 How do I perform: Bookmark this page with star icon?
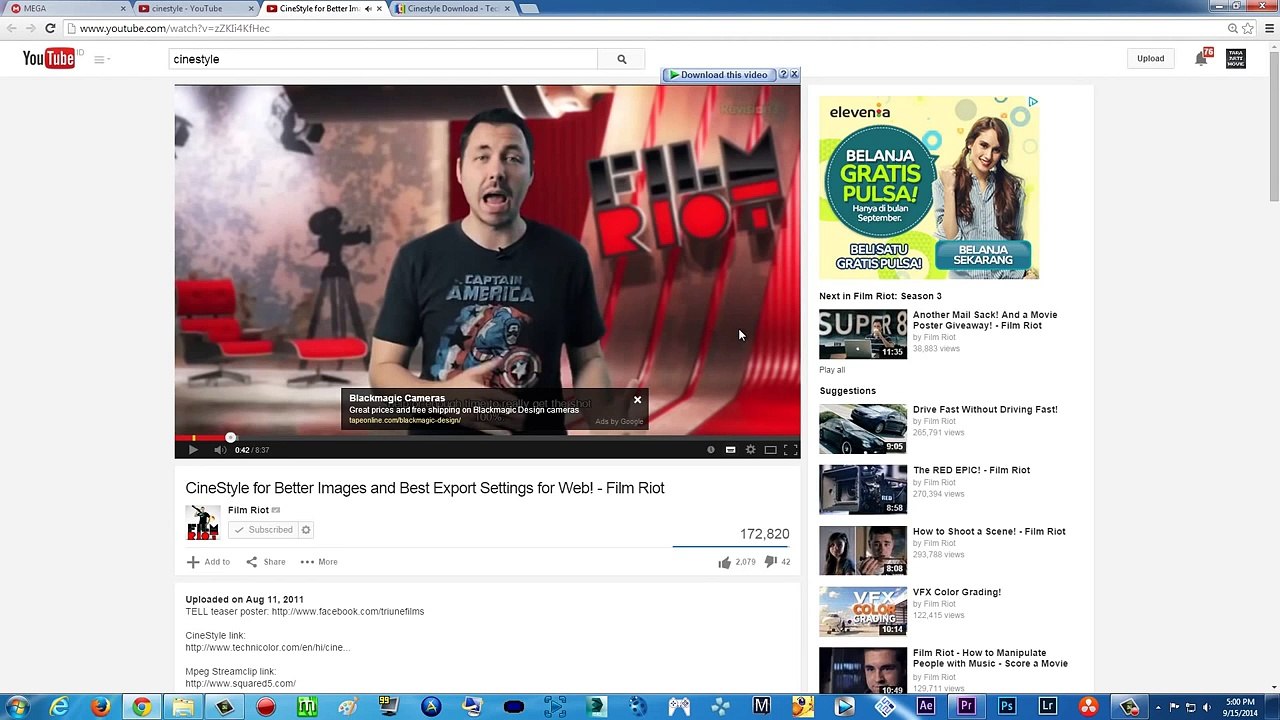[x=1248, y=29]
